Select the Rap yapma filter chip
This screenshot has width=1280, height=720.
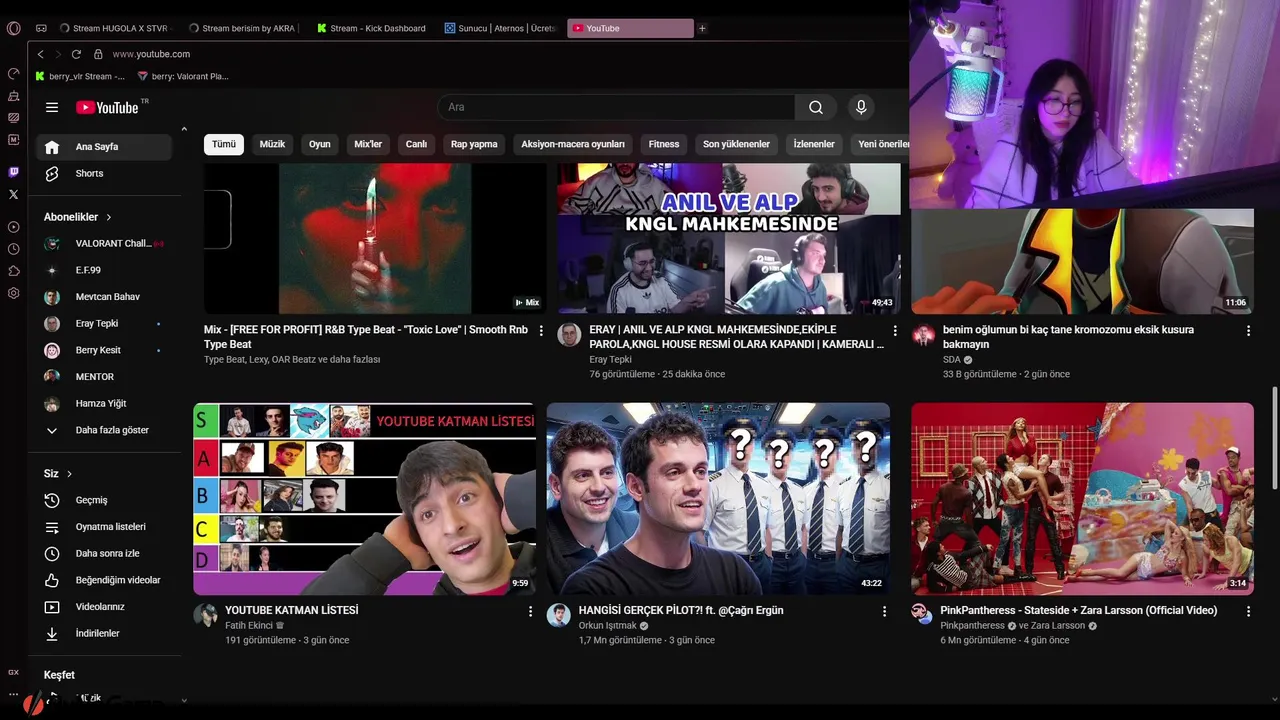474,144
